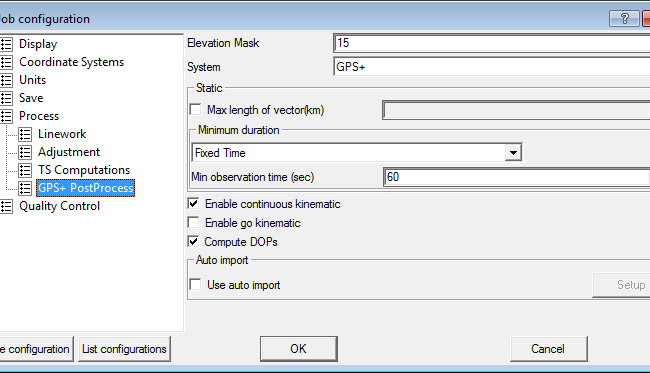Click the Min observation time (sec) label
Viewport: 650px width, 373px height.
pyautogui.click(x=252, y=177)
